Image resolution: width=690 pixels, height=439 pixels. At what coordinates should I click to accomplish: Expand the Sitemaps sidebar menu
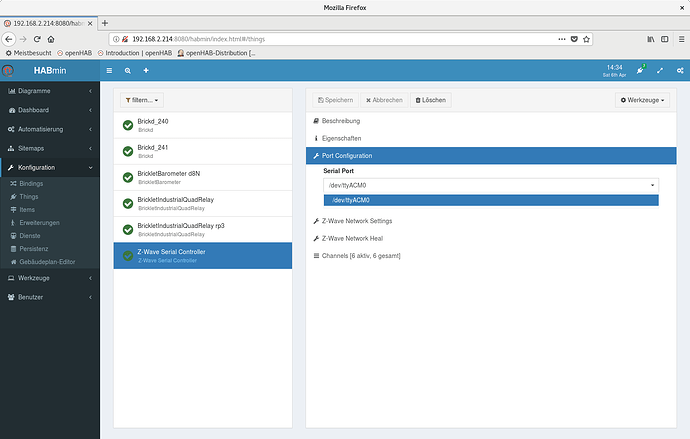(50, 148)
